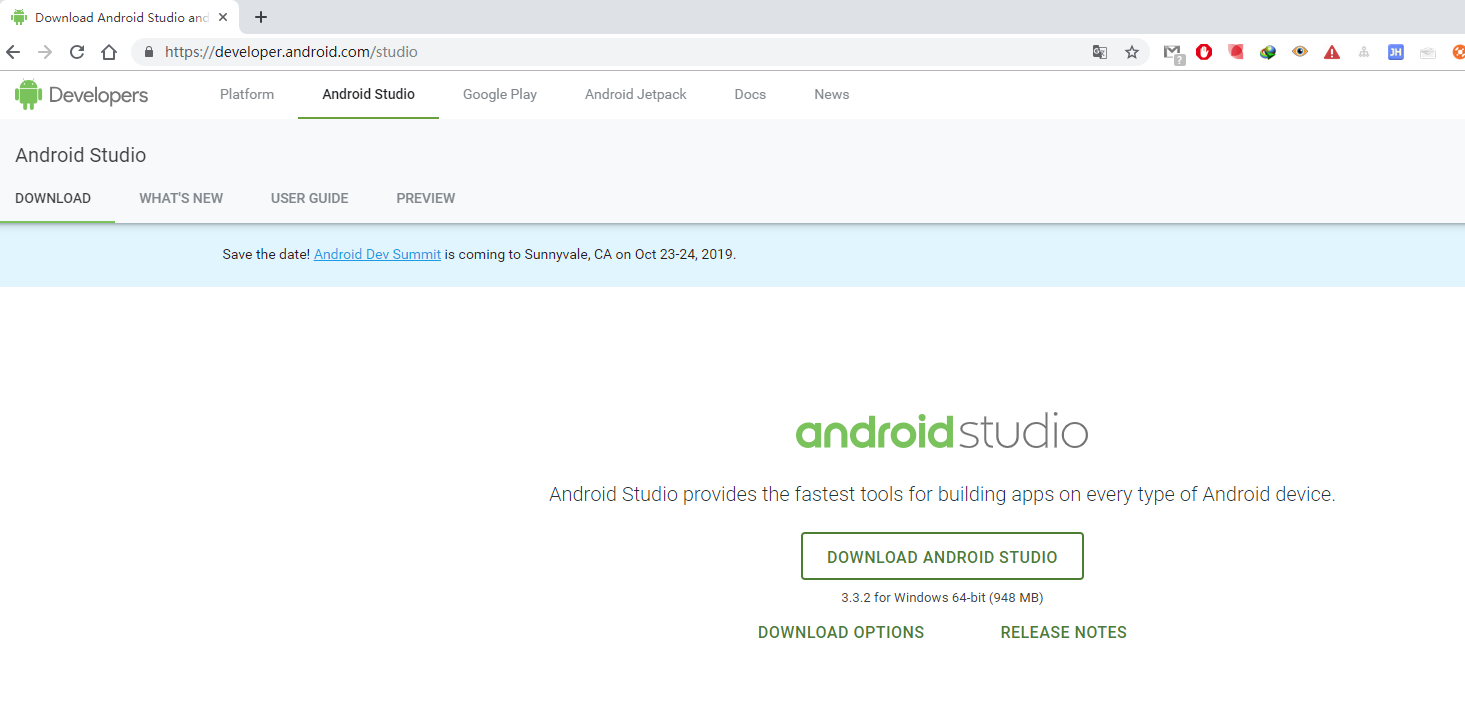
Task: Open the Docs section
Action: pyautogui.click(x=750, y=94)
